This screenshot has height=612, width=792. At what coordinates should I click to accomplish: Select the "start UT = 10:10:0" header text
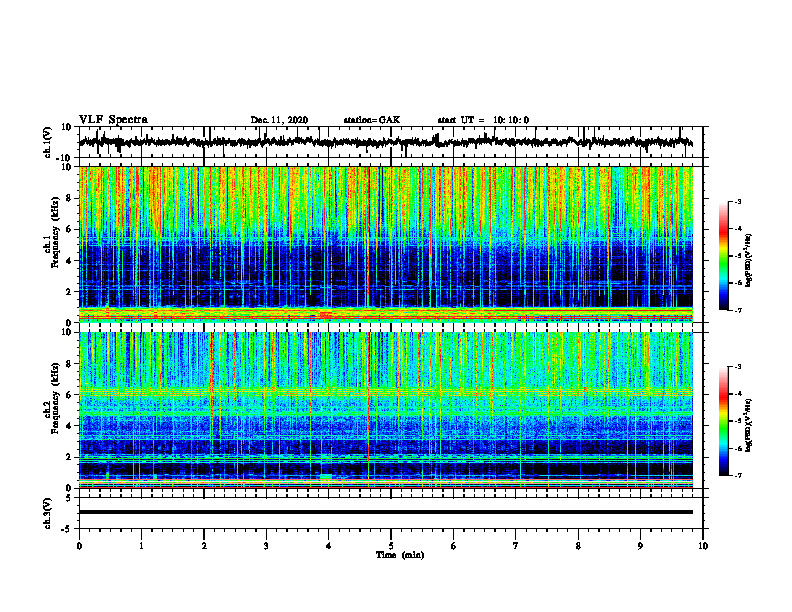[x=483, y=120]
